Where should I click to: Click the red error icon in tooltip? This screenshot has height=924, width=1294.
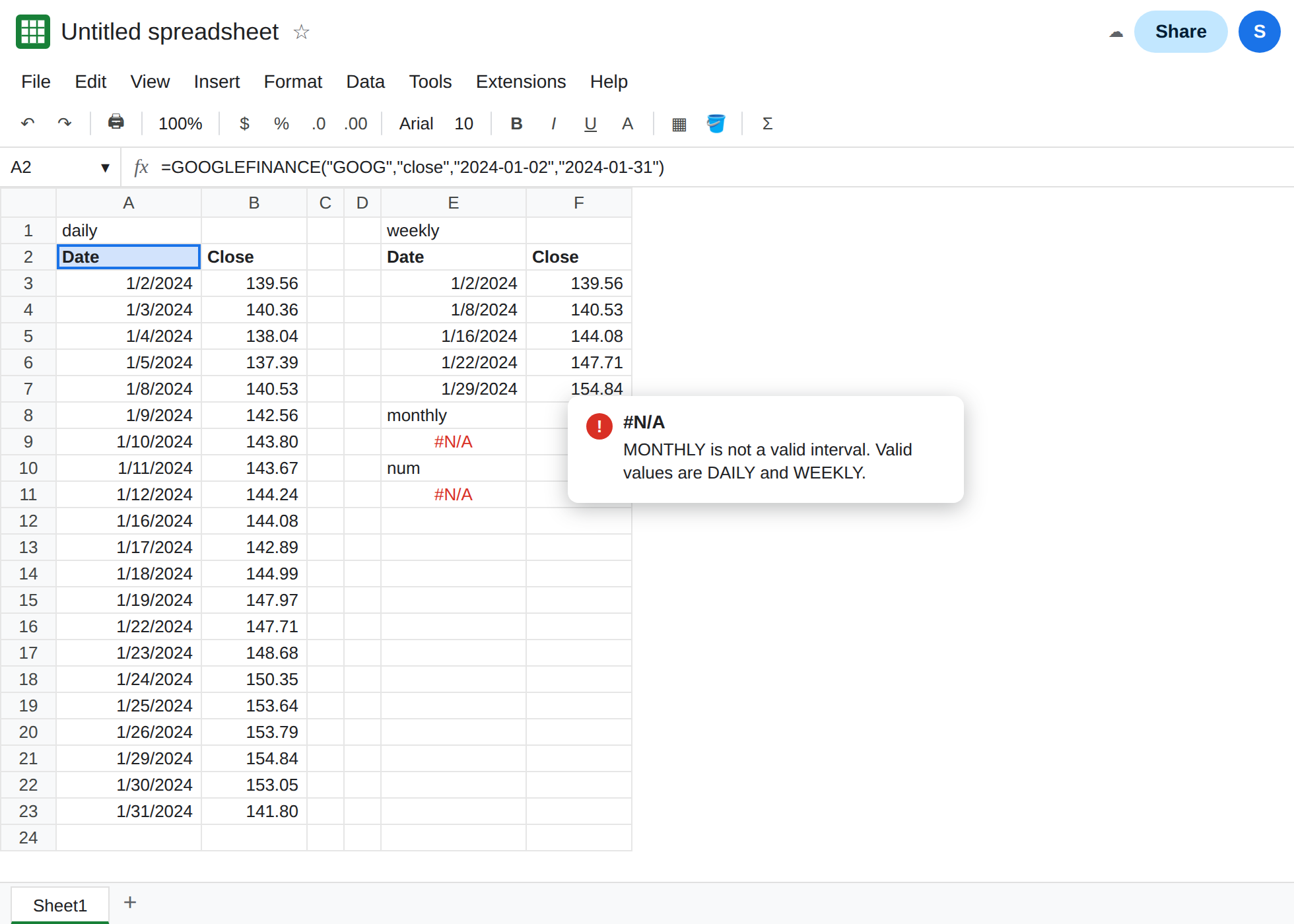coord(599,426)
